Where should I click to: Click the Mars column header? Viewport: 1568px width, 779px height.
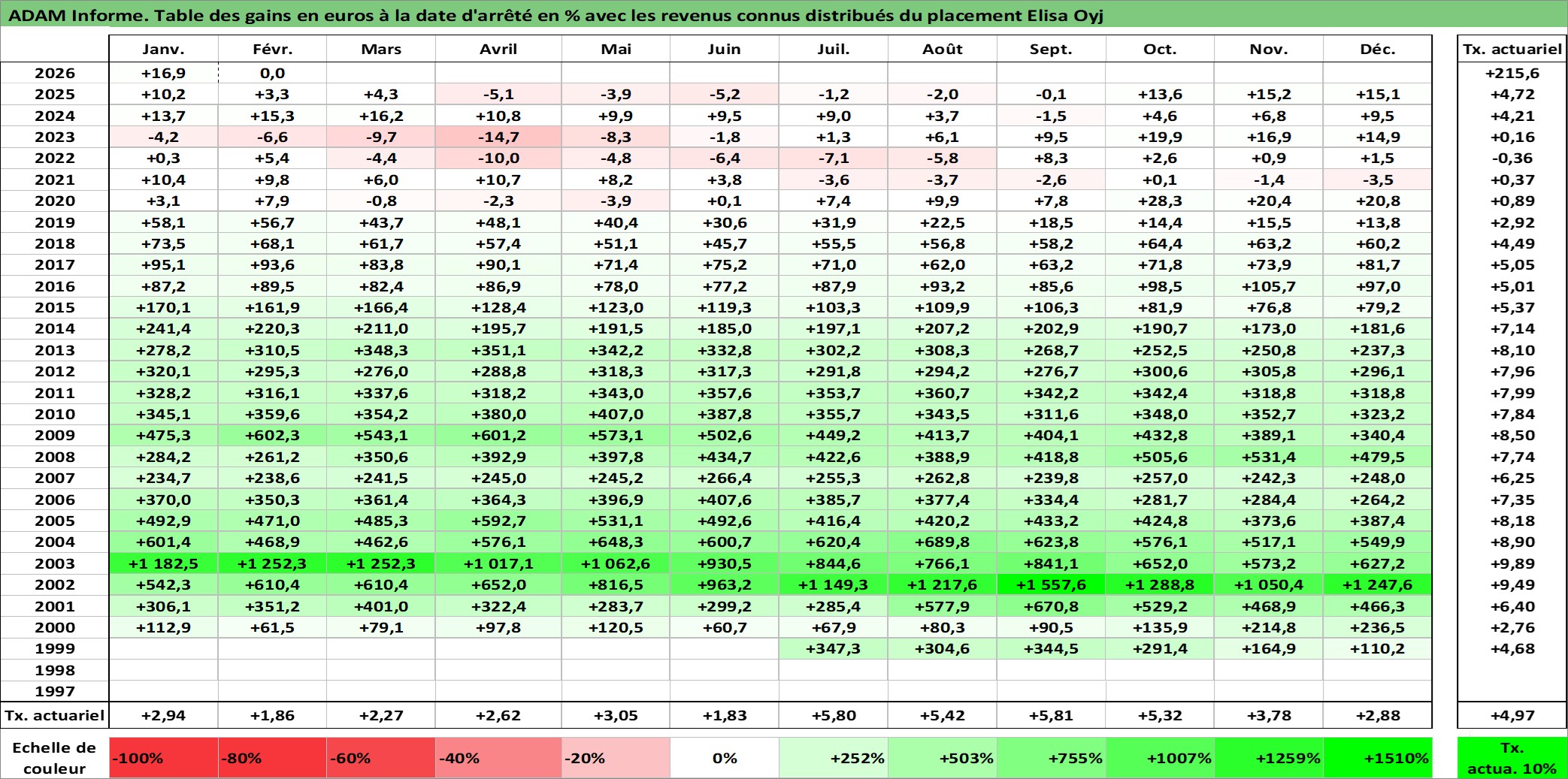[381, 49]
